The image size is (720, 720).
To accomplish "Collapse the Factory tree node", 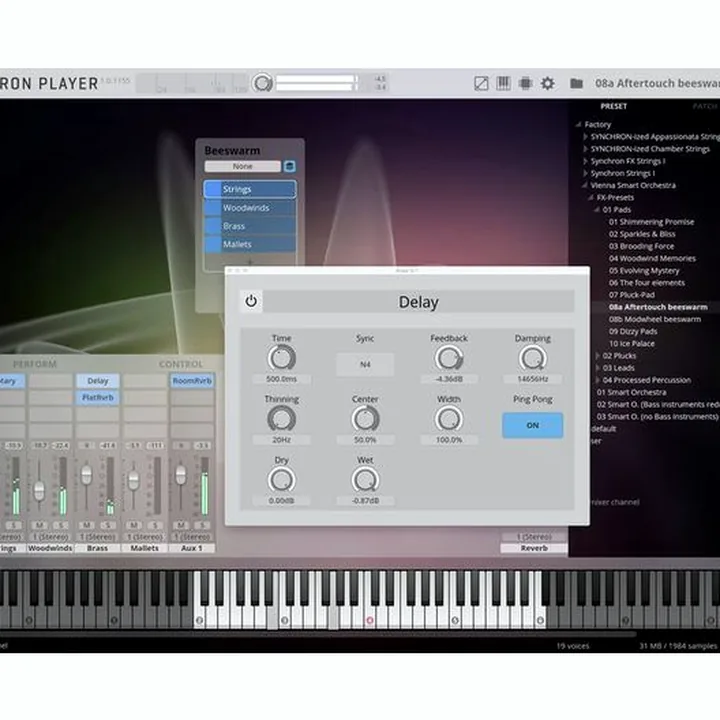I will (x=579, y=124).
